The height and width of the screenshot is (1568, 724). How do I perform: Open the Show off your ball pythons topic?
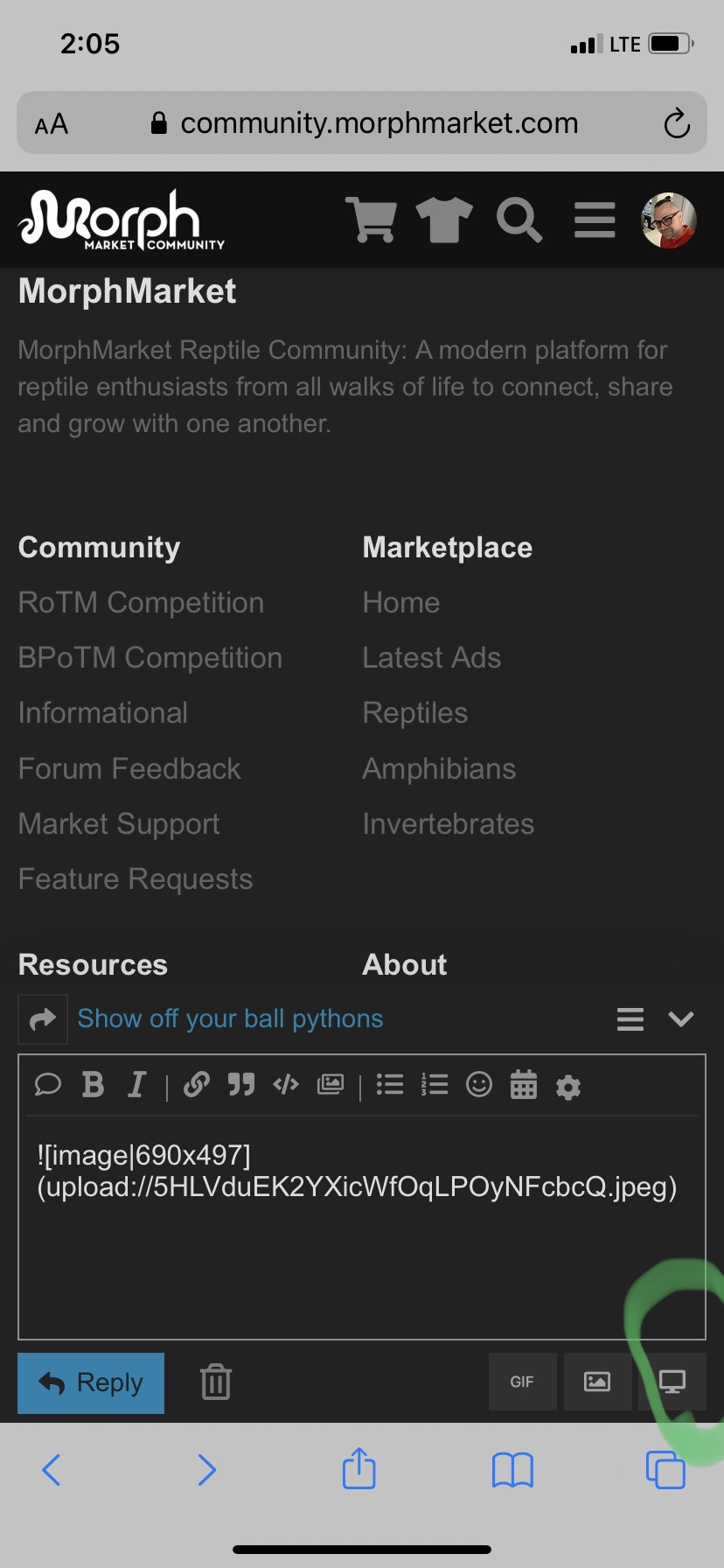click(x=230, y=1018)
